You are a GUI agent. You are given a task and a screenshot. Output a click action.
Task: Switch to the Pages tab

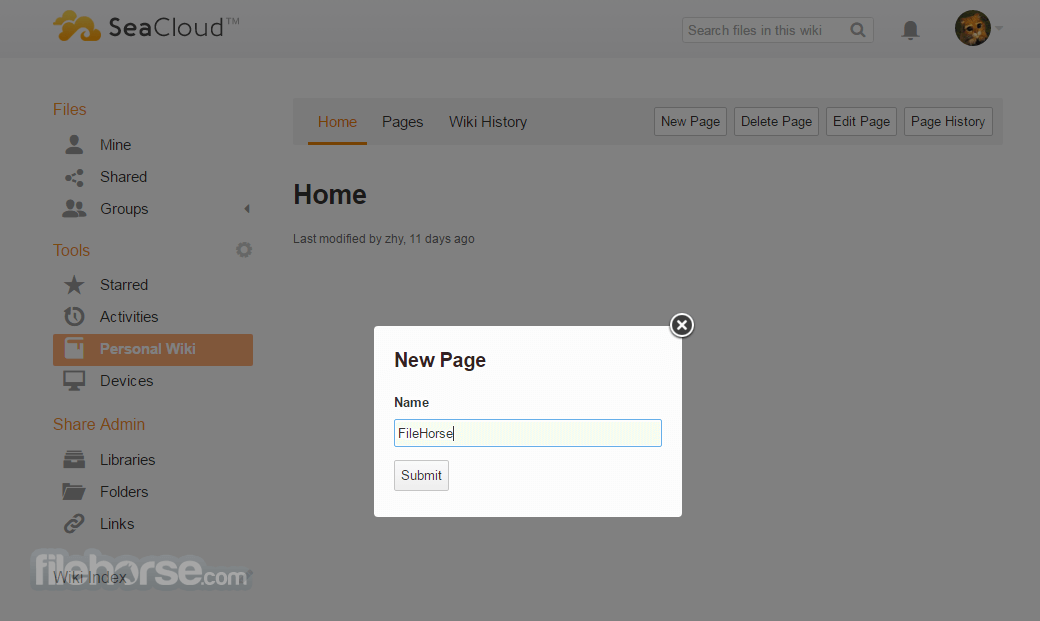click(403, 122)
